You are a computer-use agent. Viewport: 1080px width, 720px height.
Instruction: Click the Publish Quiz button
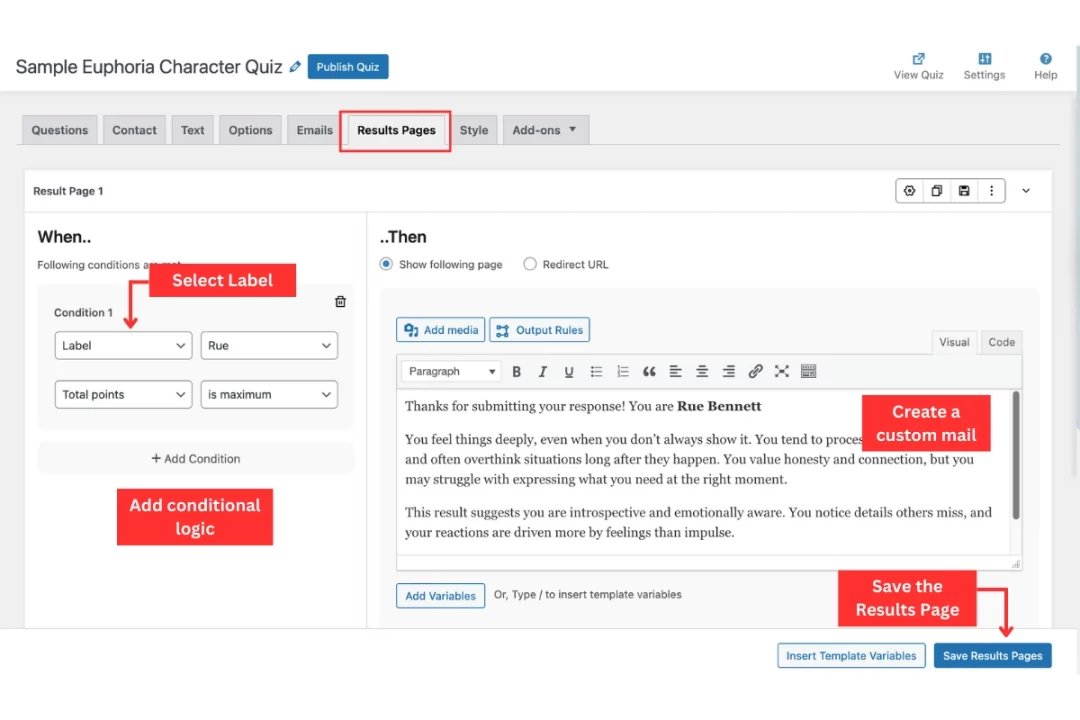(348, 67)
